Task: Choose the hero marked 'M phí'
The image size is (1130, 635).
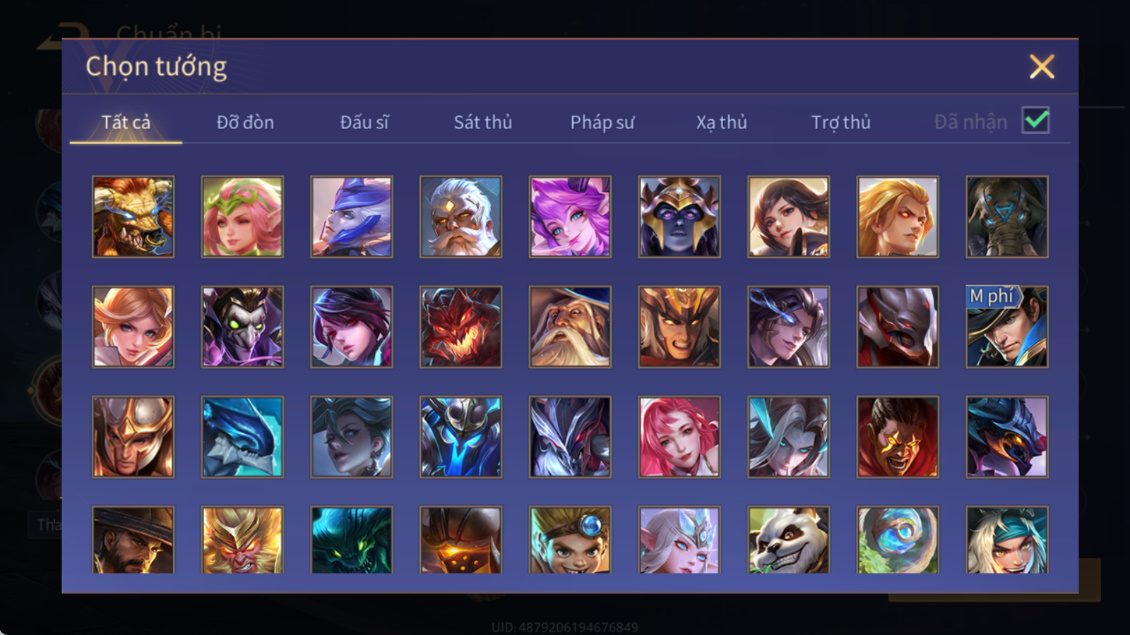Action: [1007, 327]
